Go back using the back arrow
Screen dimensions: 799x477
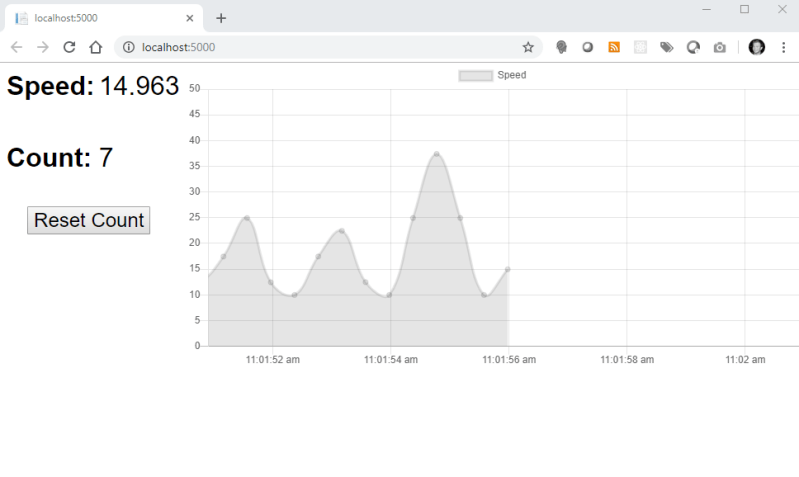point(16,47)
